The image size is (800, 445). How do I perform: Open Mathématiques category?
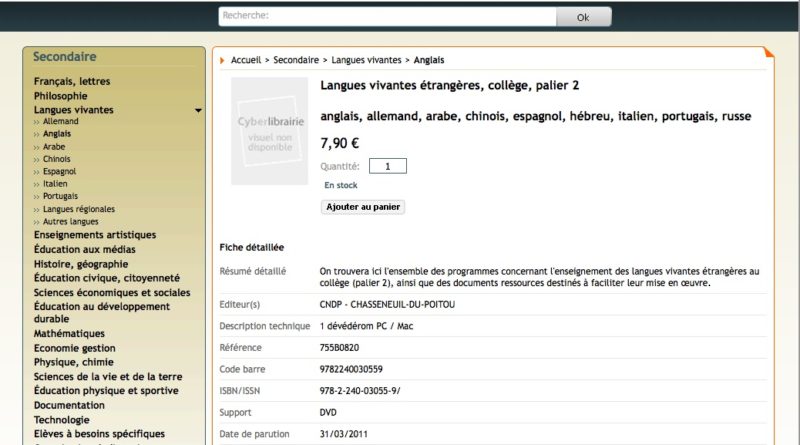tap(69, 333)
